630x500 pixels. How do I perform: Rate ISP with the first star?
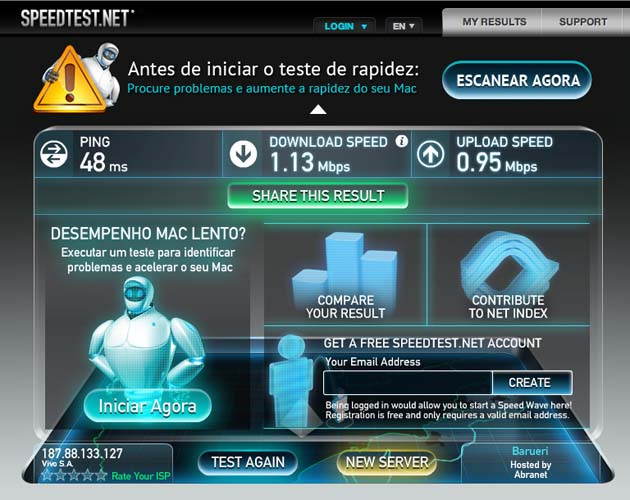coord(47,475)
